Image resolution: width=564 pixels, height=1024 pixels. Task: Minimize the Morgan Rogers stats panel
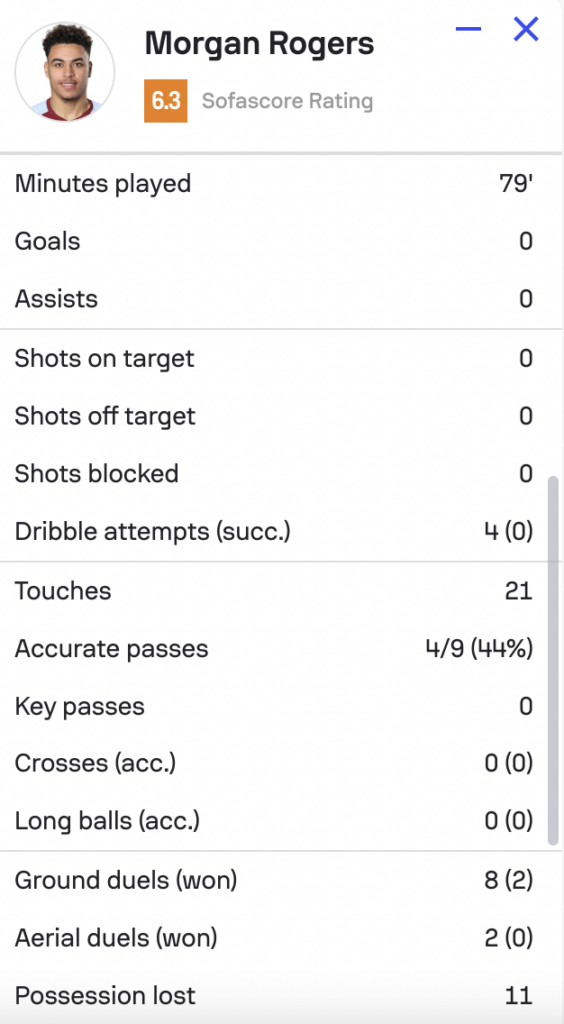point(468,29)
